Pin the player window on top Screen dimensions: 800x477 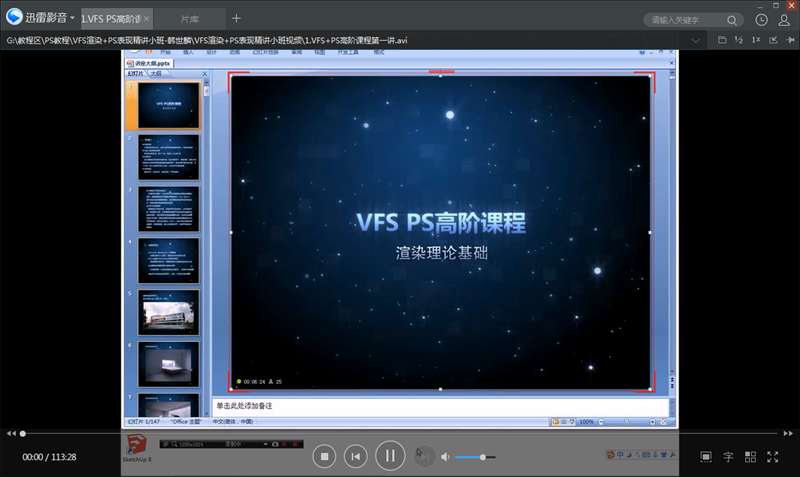click(790, 40)
